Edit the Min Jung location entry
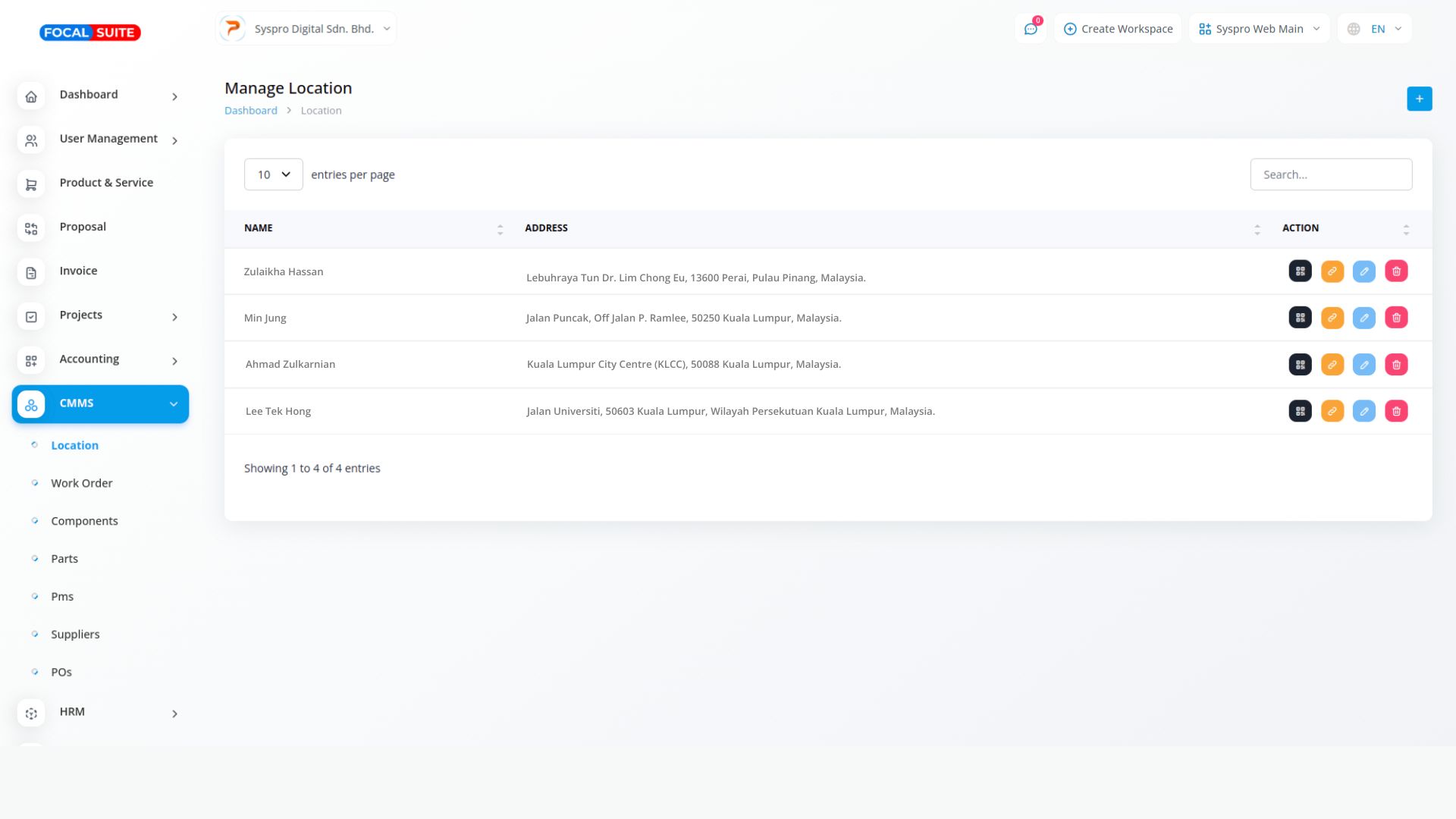The width and height of the screenshot is (1456, 819). click(x=1363, y=318)
